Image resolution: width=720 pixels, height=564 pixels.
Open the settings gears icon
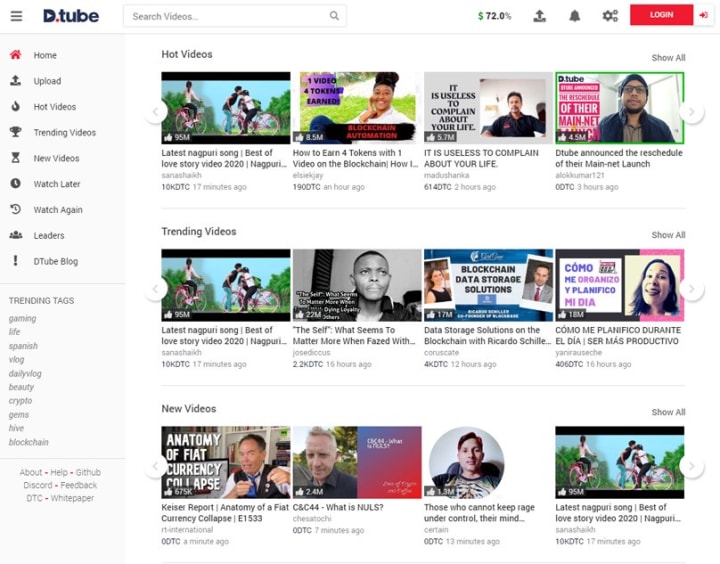(x=610, y=16)
